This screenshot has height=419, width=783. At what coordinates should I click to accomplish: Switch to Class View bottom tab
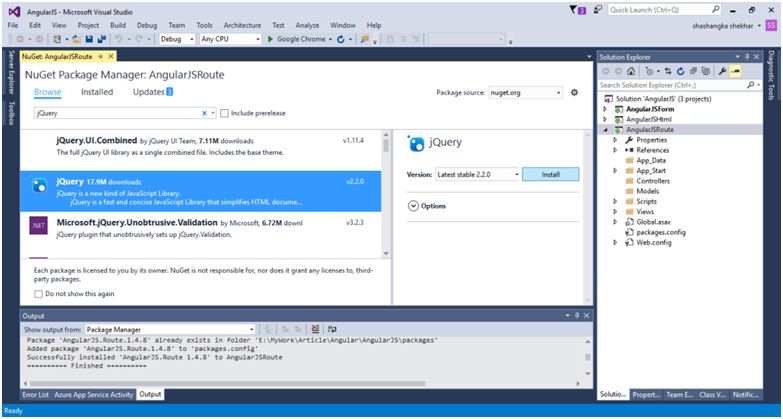tap(713, 395)
